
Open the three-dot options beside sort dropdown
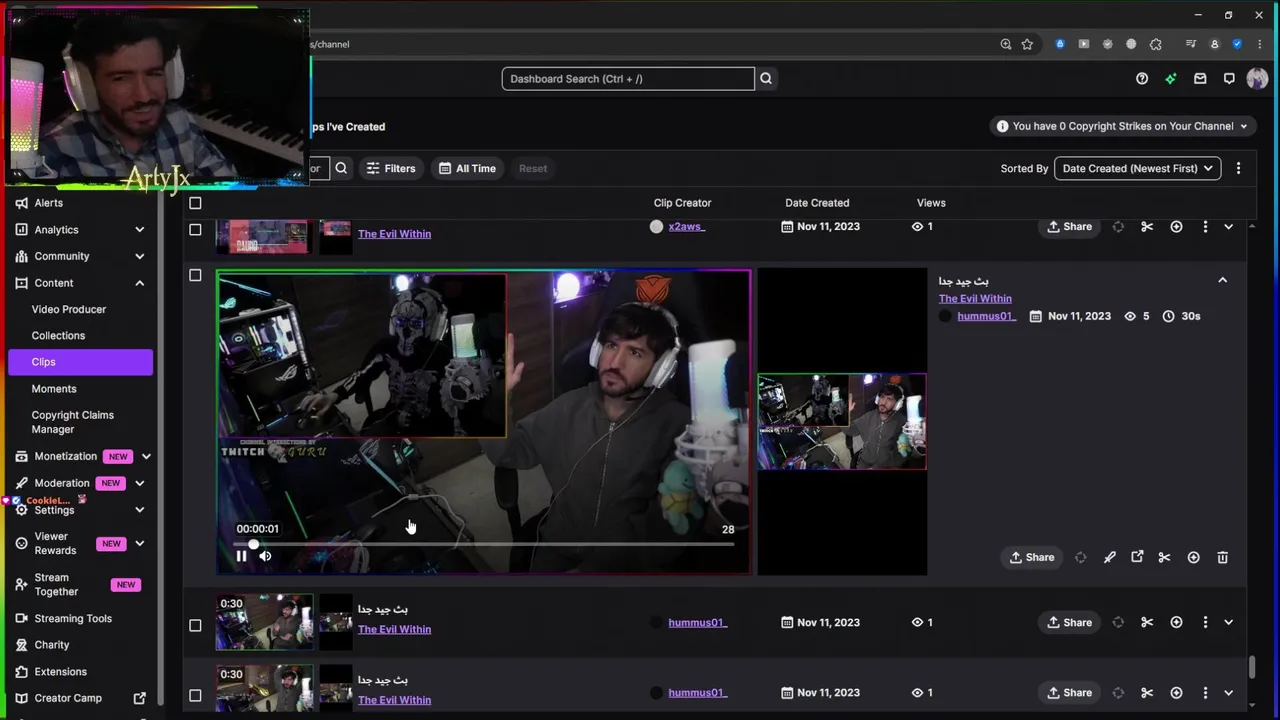coord(1238,168)
